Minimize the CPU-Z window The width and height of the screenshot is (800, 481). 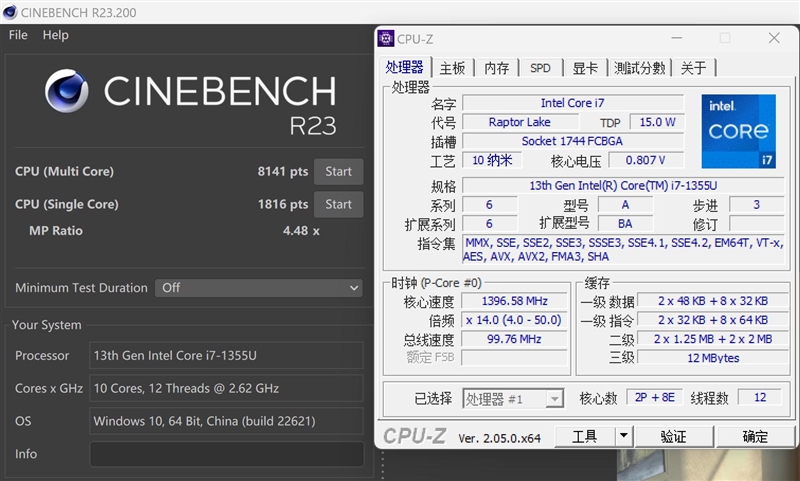pyautogui.click(x=677, y=38)
